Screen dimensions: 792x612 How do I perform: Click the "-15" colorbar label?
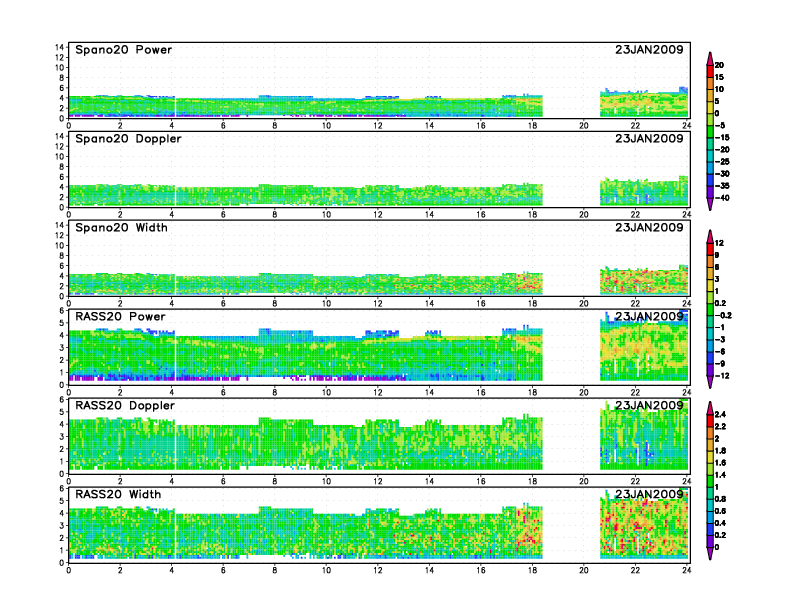(x=722, y=137)
